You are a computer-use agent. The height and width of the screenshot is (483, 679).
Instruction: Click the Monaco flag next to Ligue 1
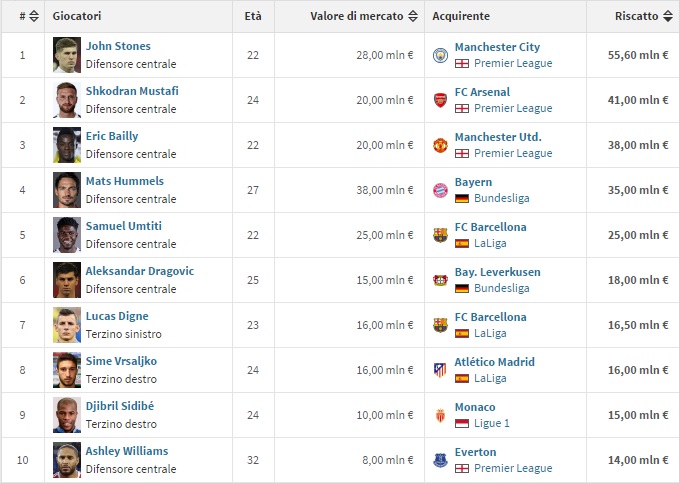point(462,423)
